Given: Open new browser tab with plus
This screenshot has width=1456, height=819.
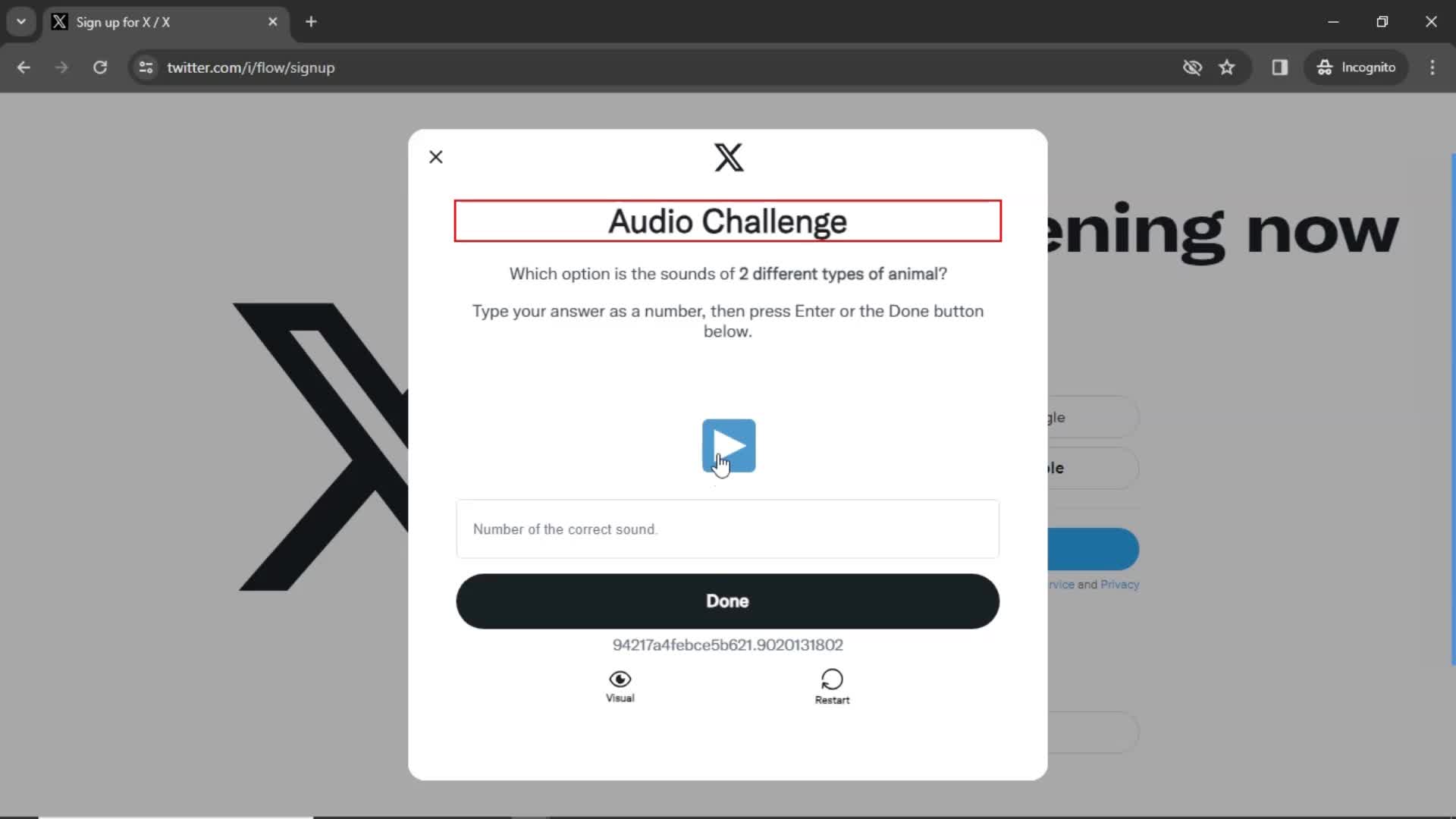Looking at the screenshot, I should (312, 22).
